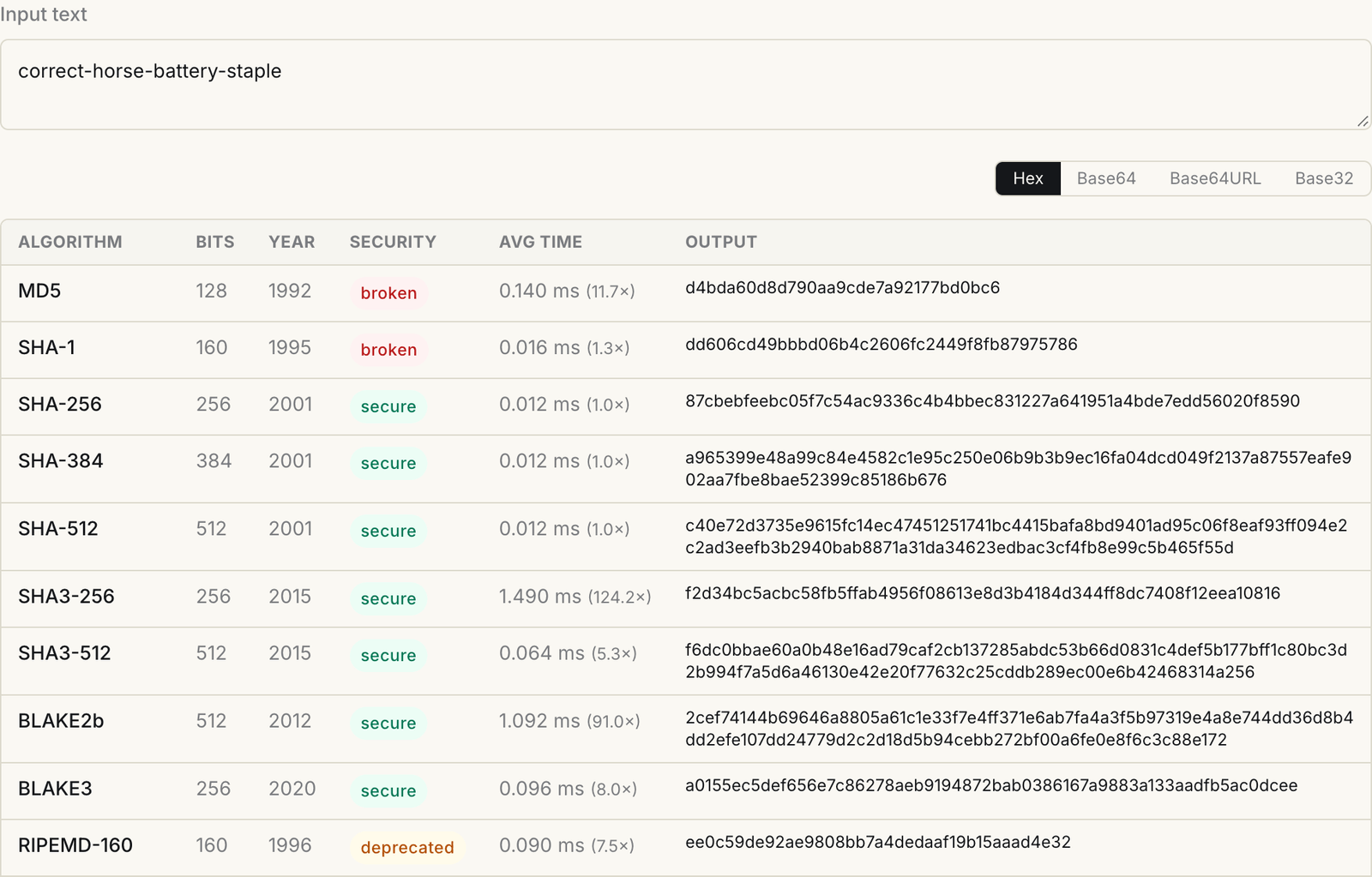Click the OUTPUT column header
The image size is (1372, 877).
(x=721, y=242)
